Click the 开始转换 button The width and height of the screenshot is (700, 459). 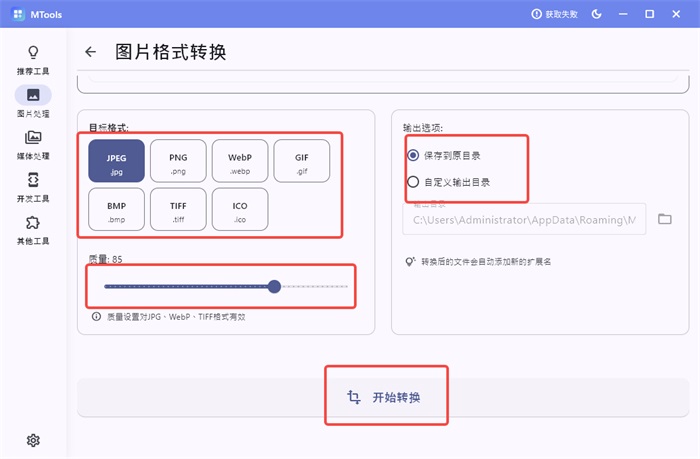[x=383, y=397]
